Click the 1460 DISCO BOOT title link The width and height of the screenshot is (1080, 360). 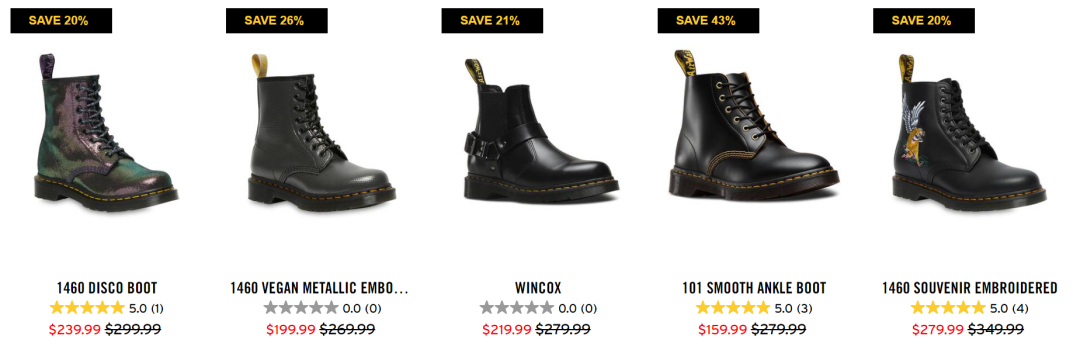tap(107, 288)
